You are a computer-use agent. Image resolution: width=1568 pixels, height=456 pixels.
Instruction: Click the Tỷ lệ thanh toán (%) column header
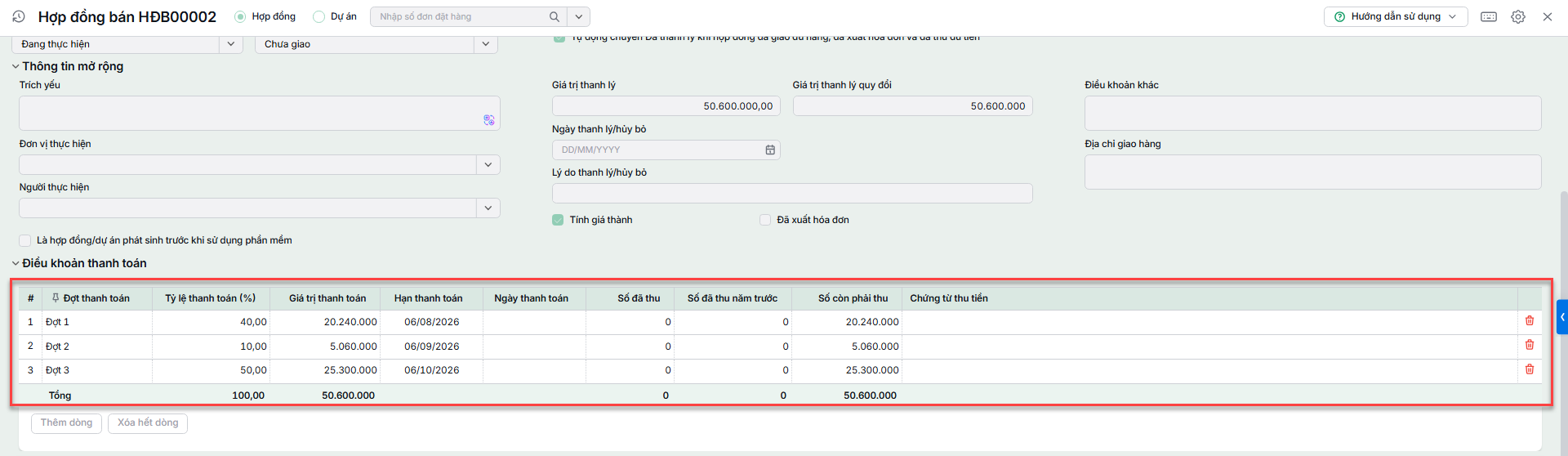(x=211, y=298)
